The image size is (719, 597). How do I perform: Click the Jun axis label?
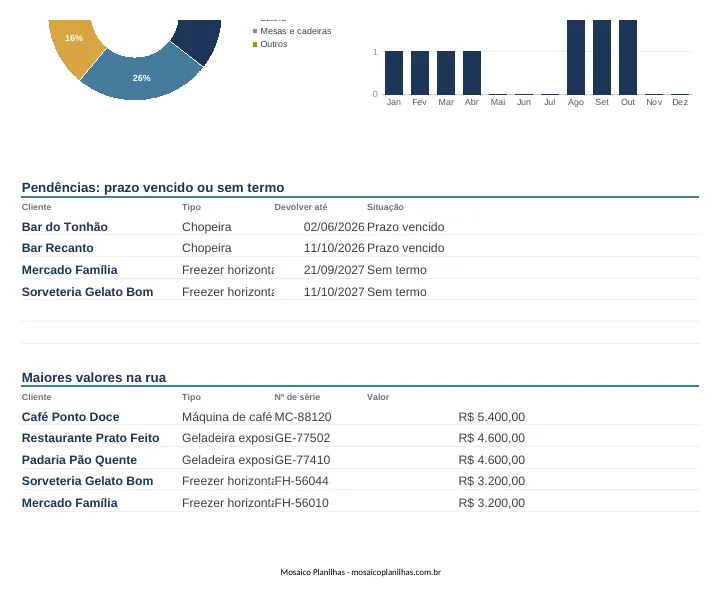coord(524,102)
